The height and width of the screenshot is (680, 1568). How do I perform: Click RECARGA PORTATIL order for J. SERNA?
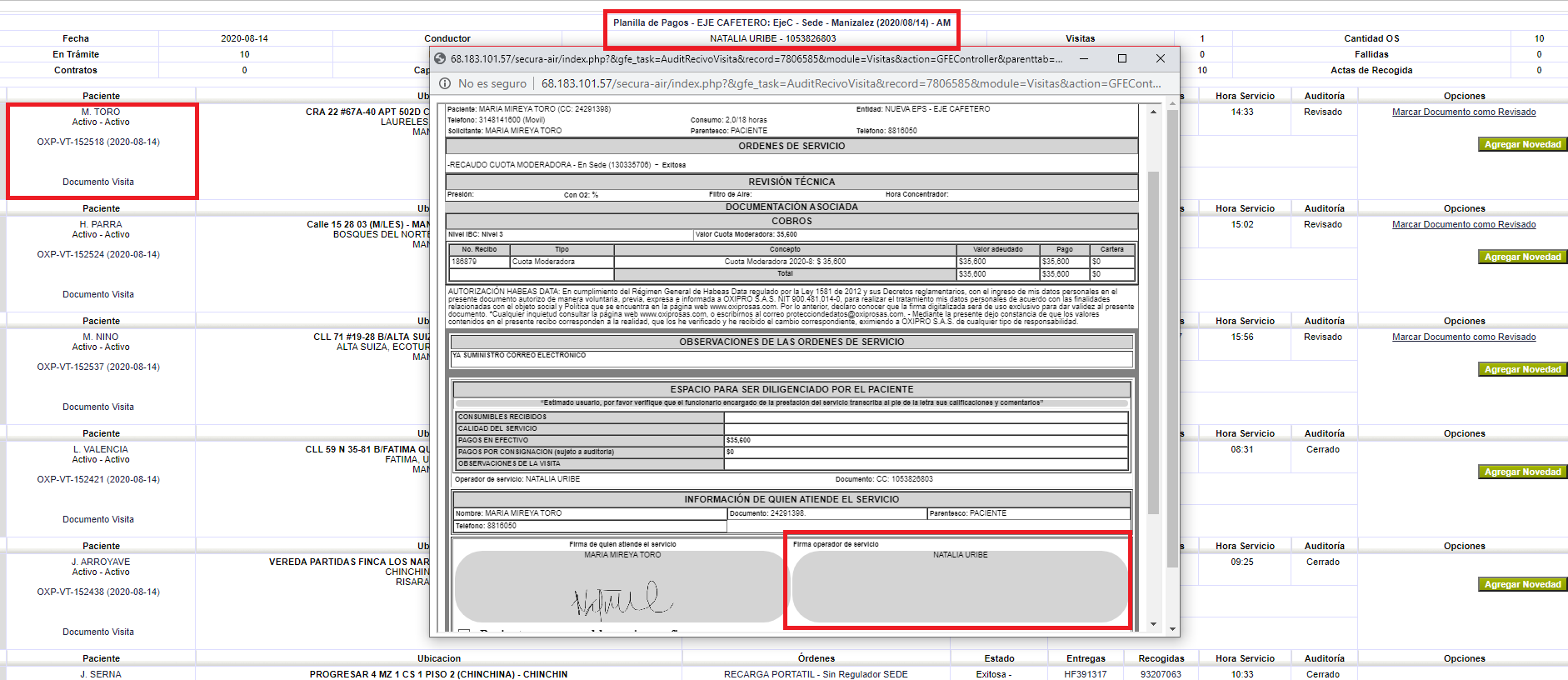click(x=816, y=674)
